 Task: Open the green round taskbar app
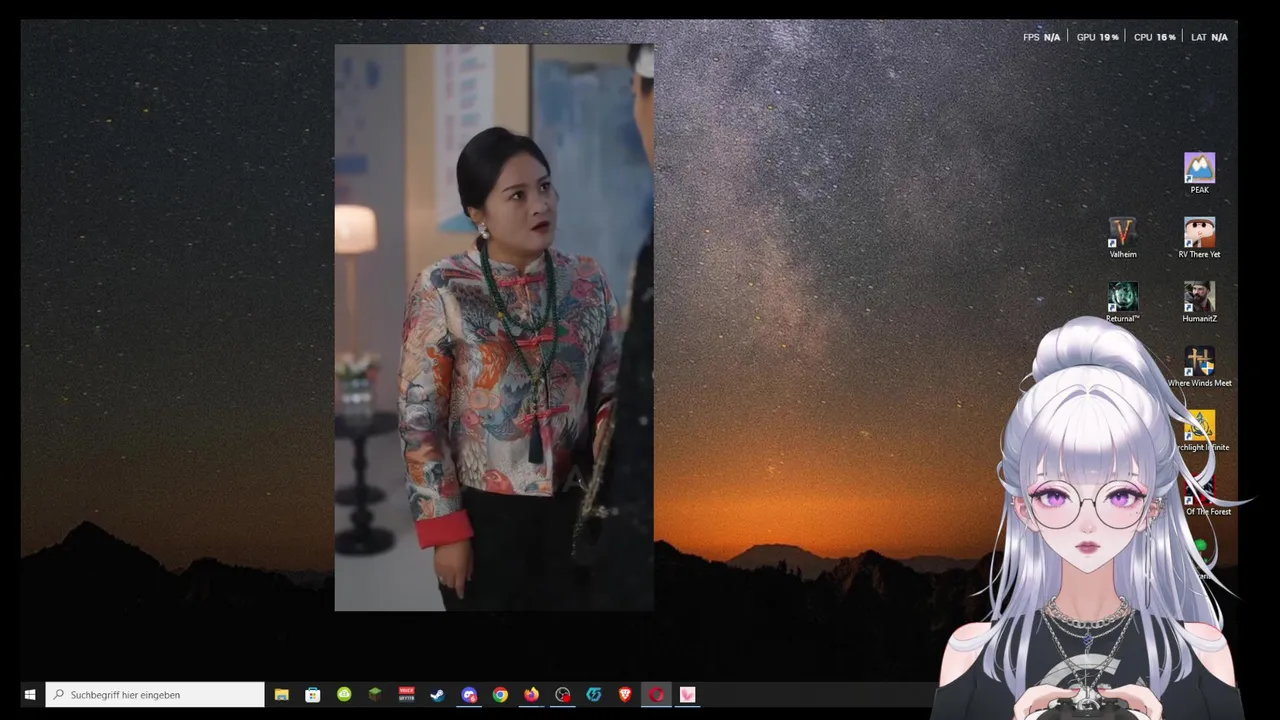click(x=344, y=694)
